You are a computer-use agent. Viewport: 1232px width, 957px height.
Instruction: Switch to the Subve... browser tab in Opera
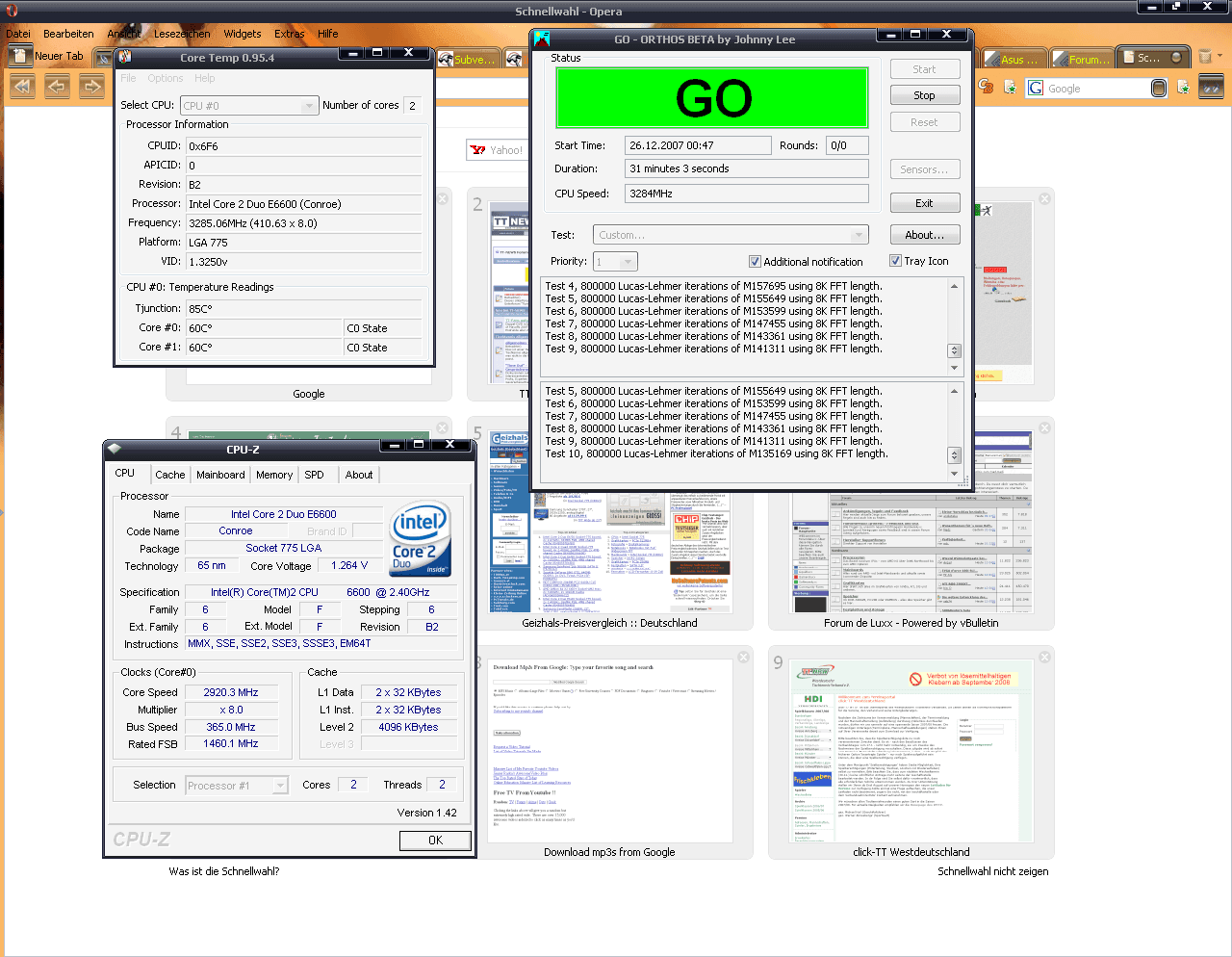(x=467, y=59)
